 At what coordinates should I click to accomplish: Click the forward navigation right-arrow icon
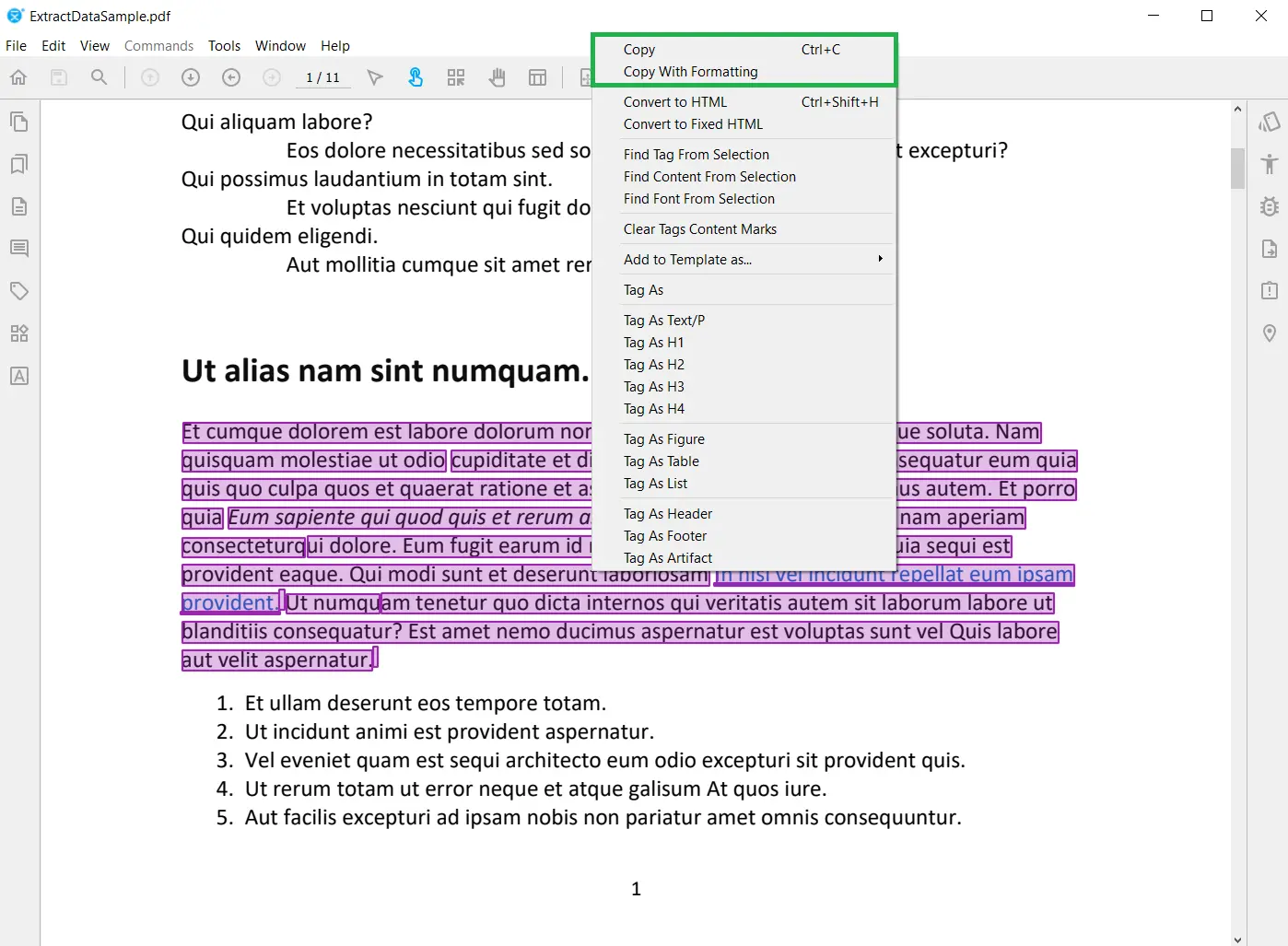tap(272, 77)
